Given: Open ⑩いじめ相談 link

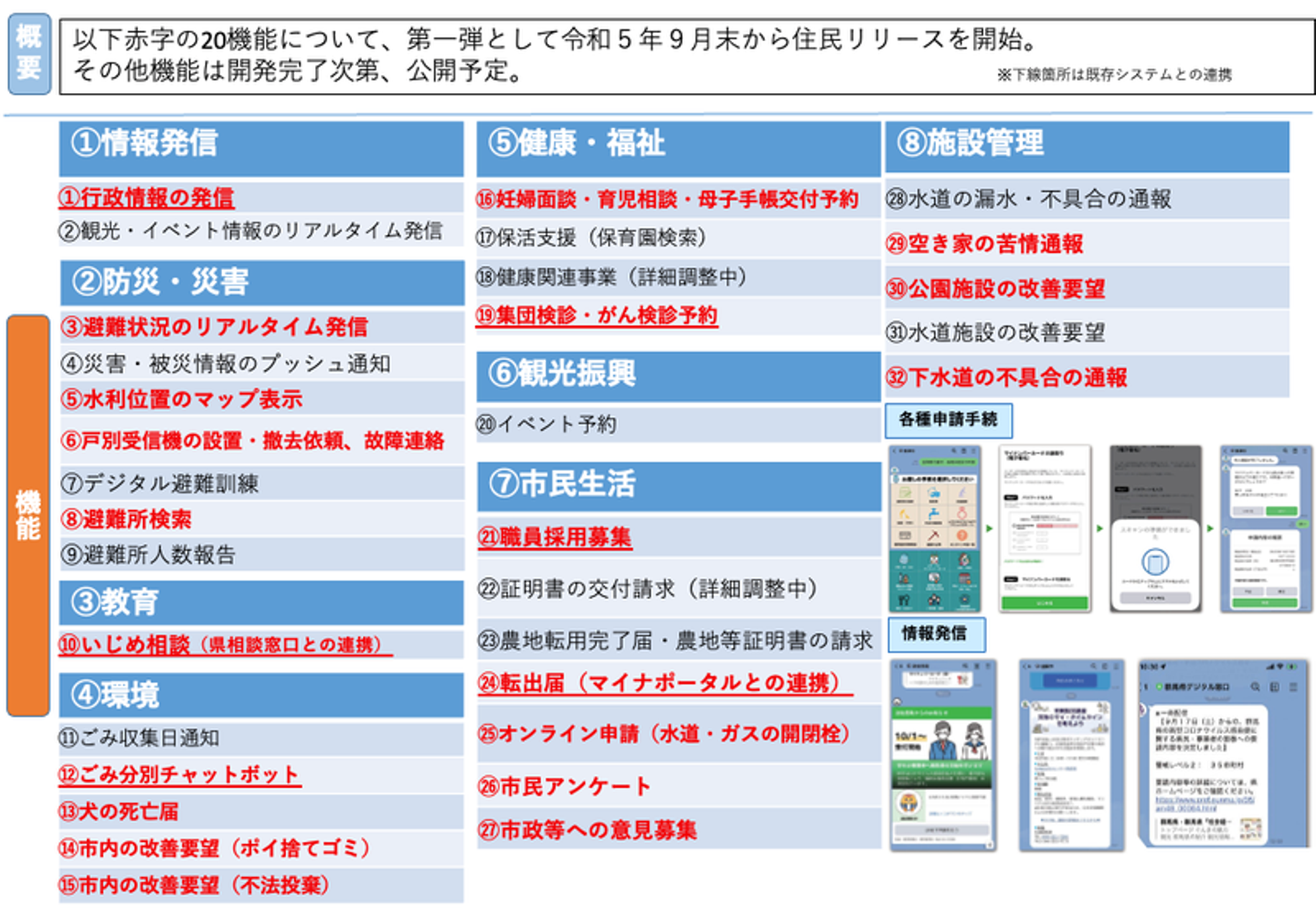Looking at the screenshot, I should tap(225, 645).
